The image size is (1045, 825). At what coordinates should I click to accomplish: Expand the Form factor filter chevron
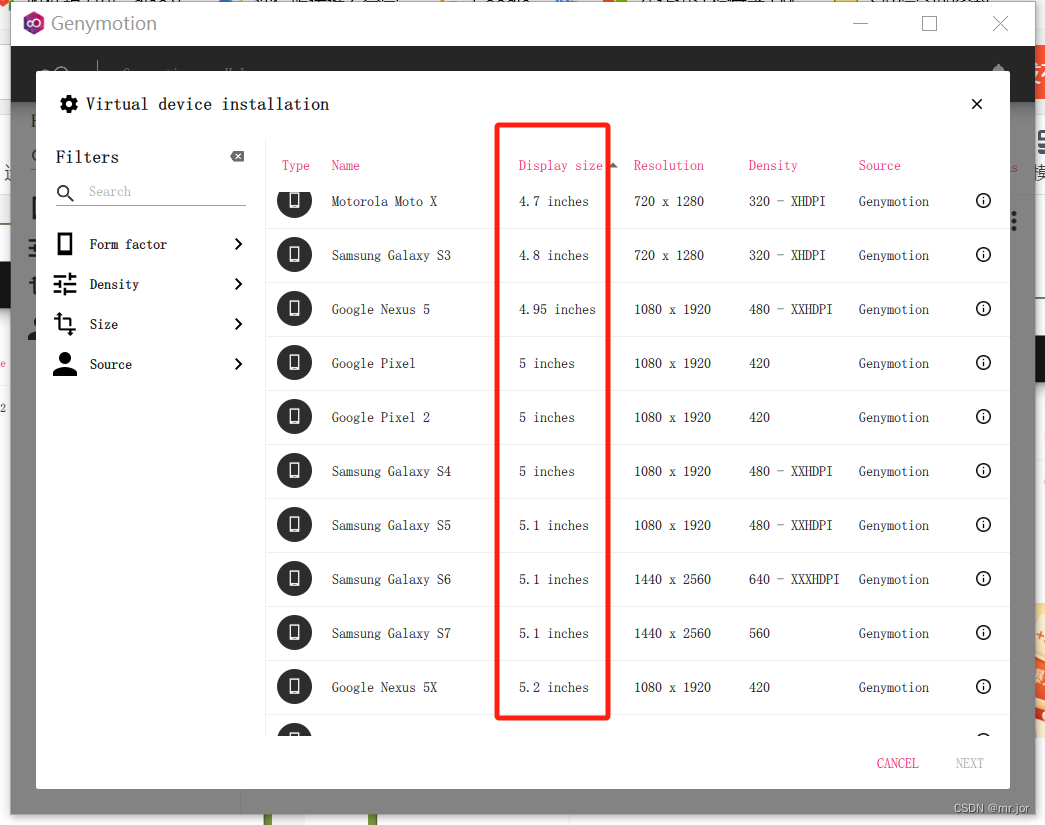[238, 244]
